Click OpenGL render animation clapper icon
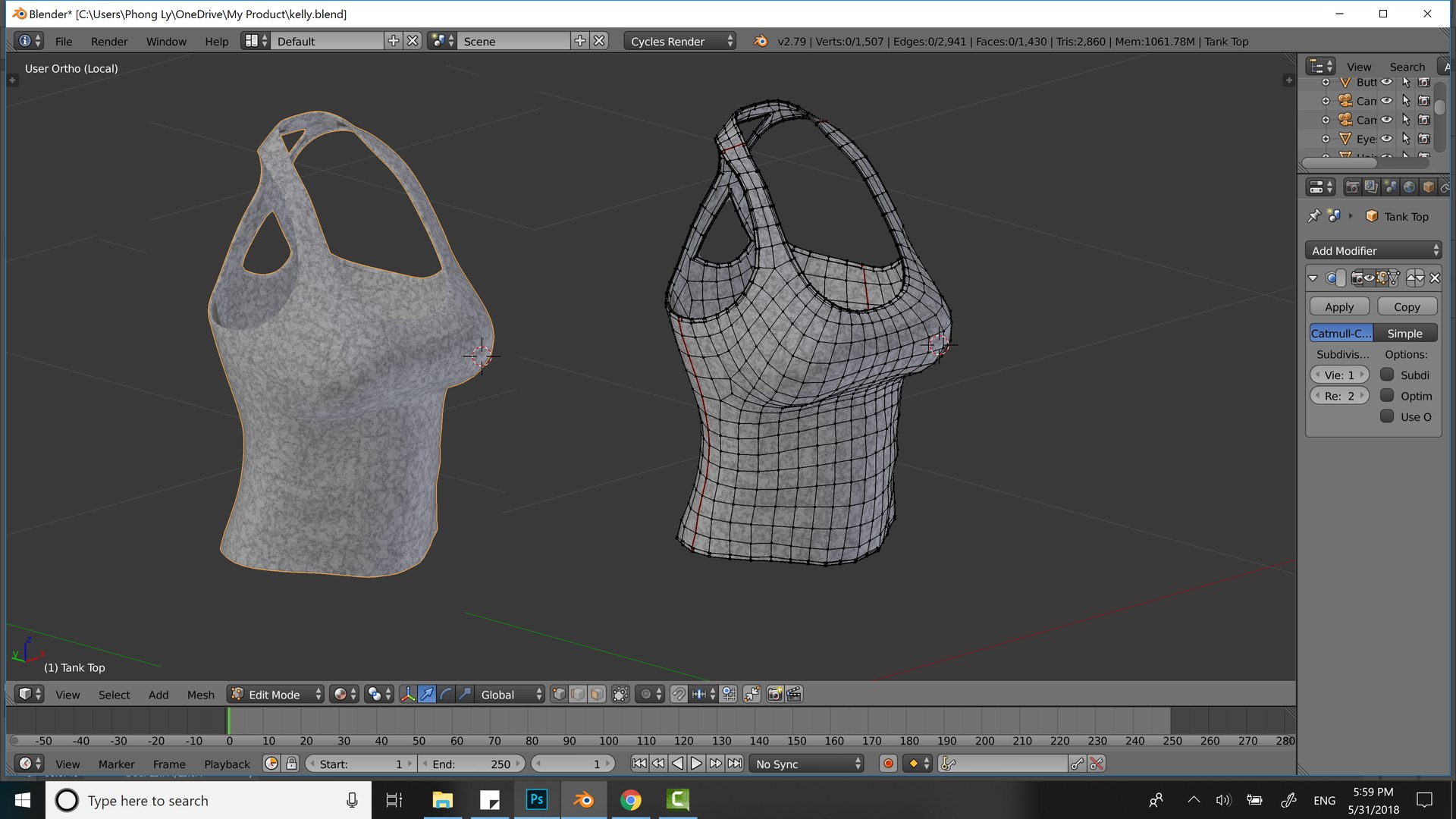1456x819 pixels. [x=794, y=695]
